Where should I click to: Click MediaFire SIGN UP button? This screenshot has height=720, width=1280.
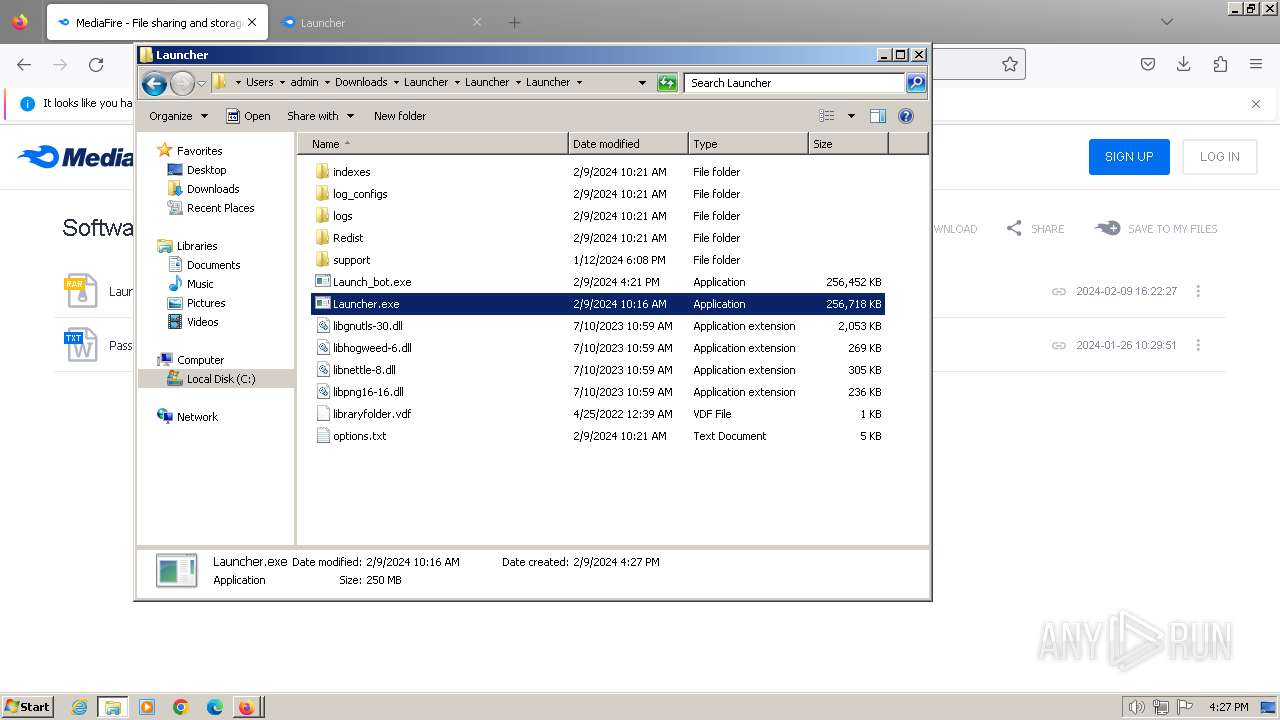click(1129, 156)
